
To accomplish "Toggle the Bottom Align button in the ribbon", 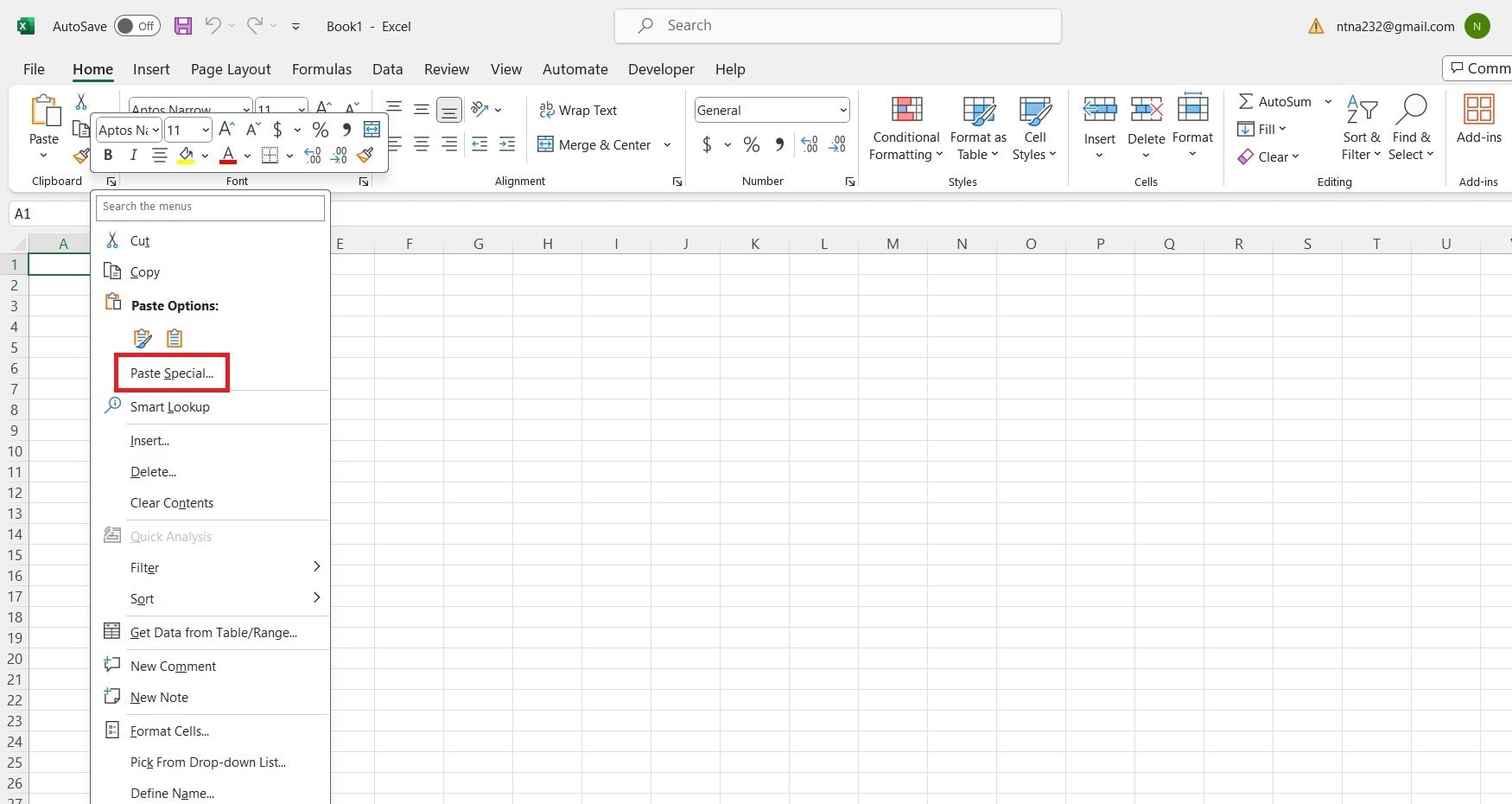I will coord(449,109).
